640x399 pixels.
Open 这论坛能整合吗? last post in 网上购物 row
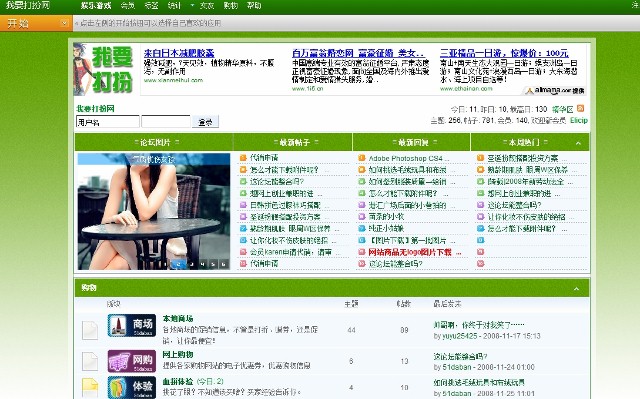click(460, 356)
